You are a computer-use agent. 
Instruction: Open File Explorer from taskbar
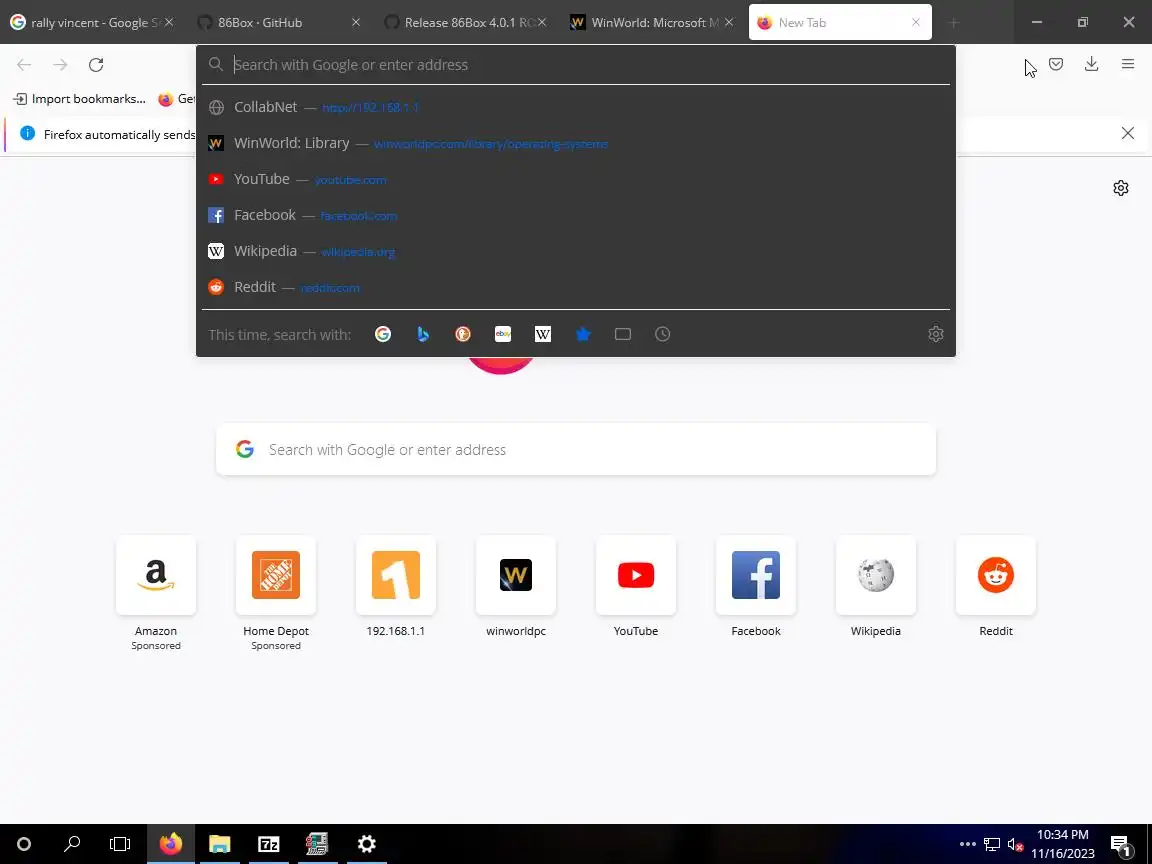click(220, 844)
